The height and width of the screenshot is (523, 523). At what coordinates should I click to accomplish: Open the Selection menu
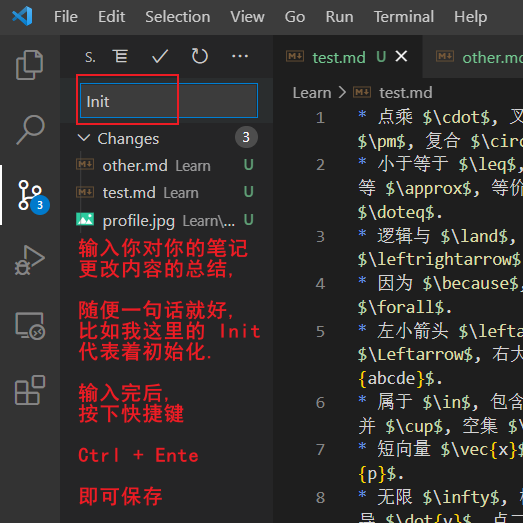[177, 17]
